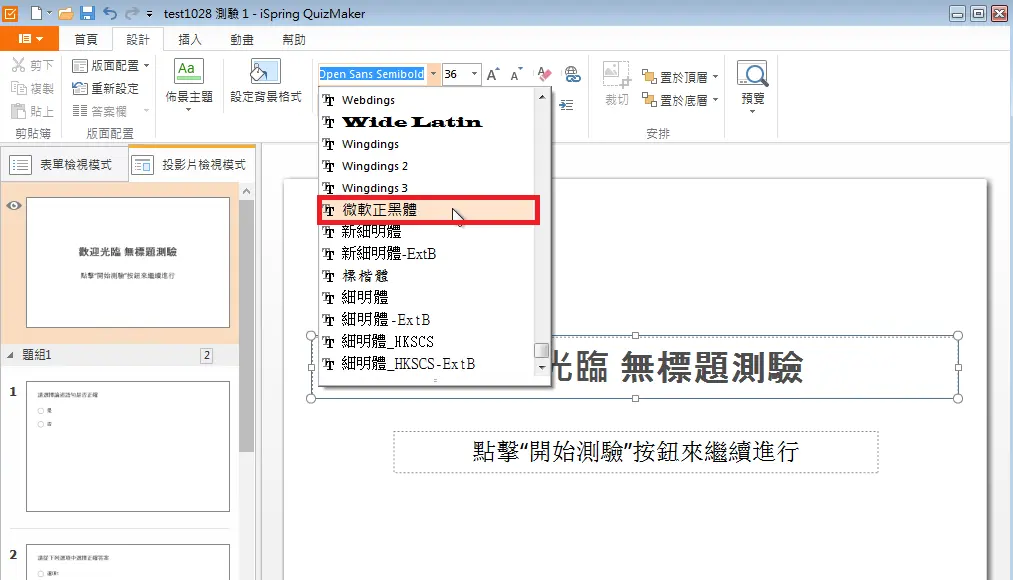Click the font list scrollbar thumb
The width and height of the screenshot is (1013, 580).
pos(541,350)
